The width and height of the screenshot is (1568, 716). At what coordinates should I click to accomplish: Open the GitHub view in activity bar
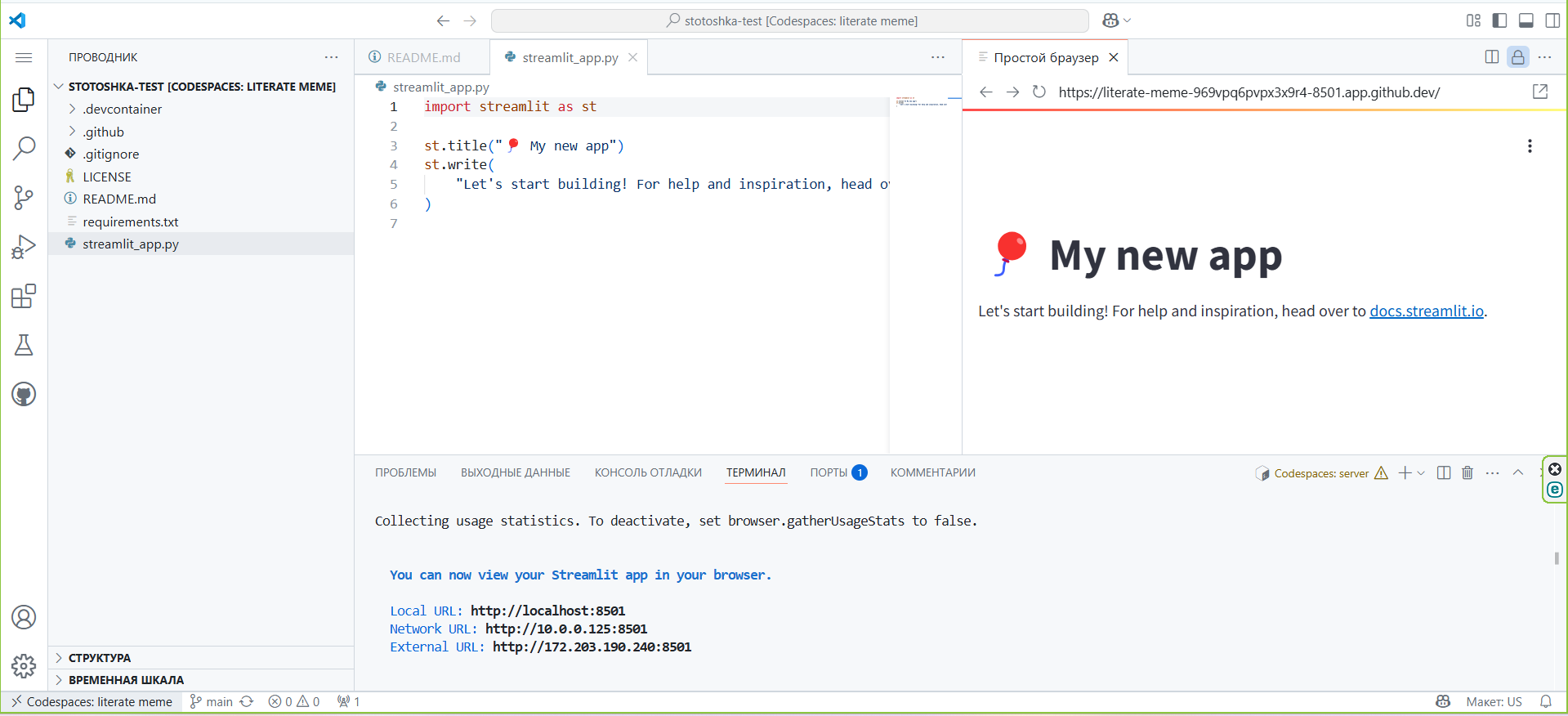coord(24,395)
